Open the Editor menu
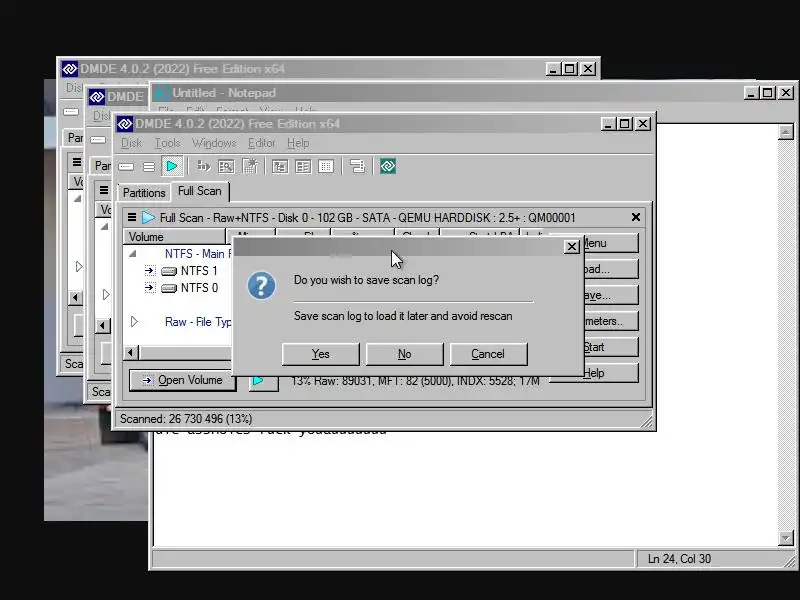Image resolution: width=800 pixels, height=600 pixels. (x=262, y=143)
